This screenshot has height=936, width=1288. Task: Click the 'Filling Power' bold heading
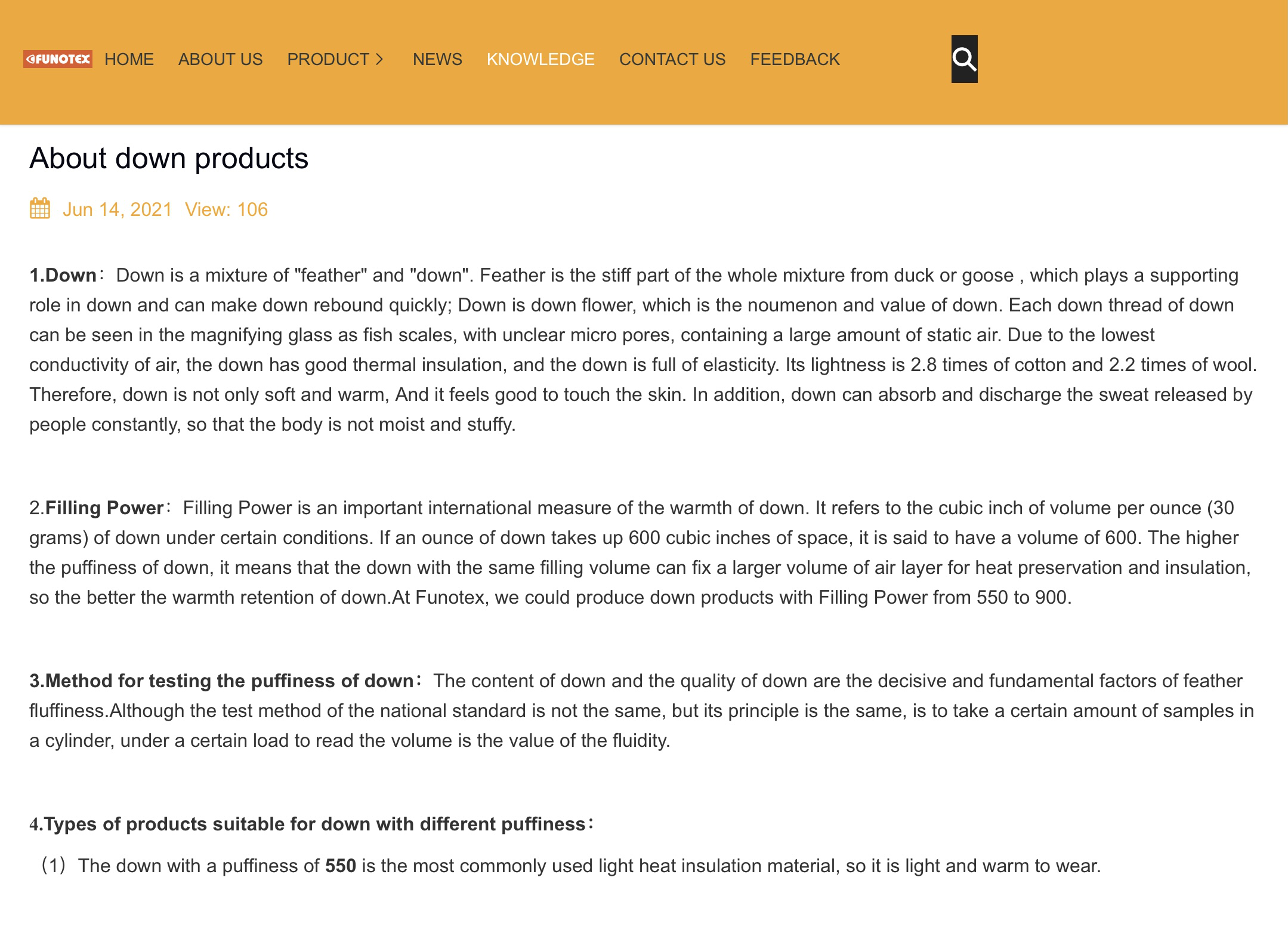pyautogui.click(x=104, y=508)
